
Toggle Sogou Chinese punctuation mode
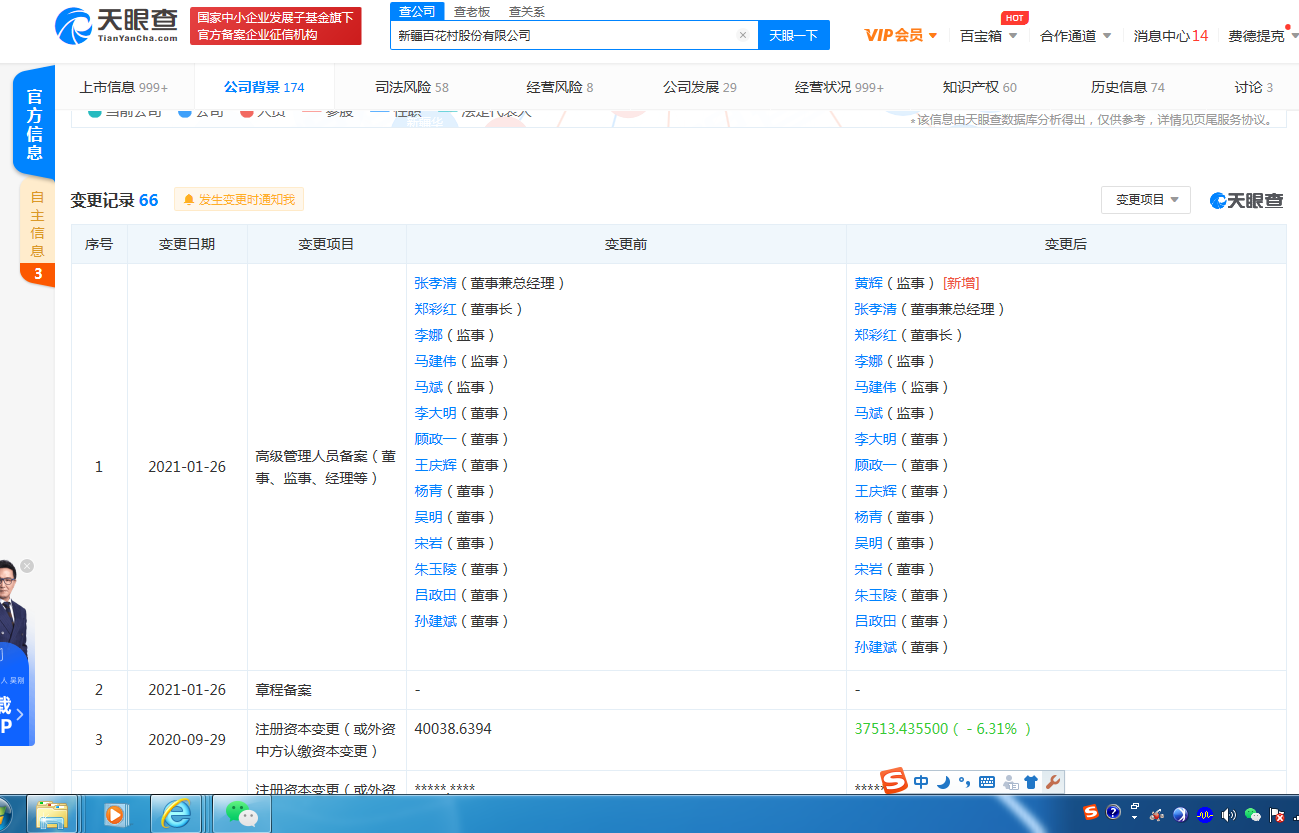pyautogui.click(x=964, y=782)
